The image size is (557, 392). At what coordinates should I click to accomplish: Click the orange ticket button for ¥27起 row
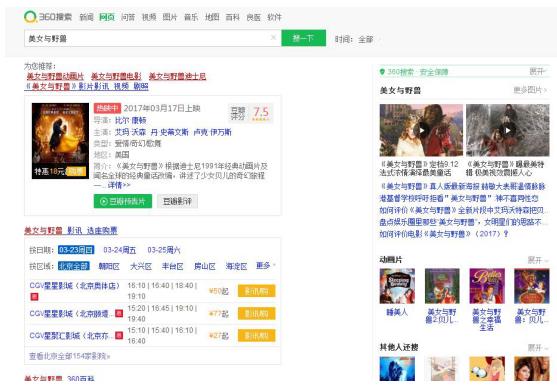256,336
